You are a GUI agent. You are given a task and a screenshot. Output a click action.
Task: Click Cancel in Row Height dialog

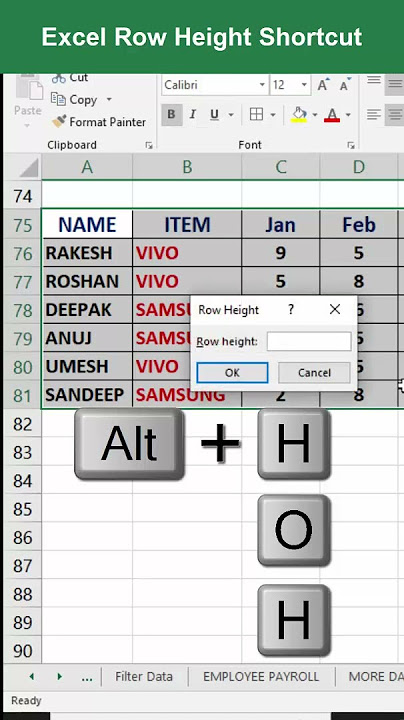pyautogui.click(x=314, y=372)
